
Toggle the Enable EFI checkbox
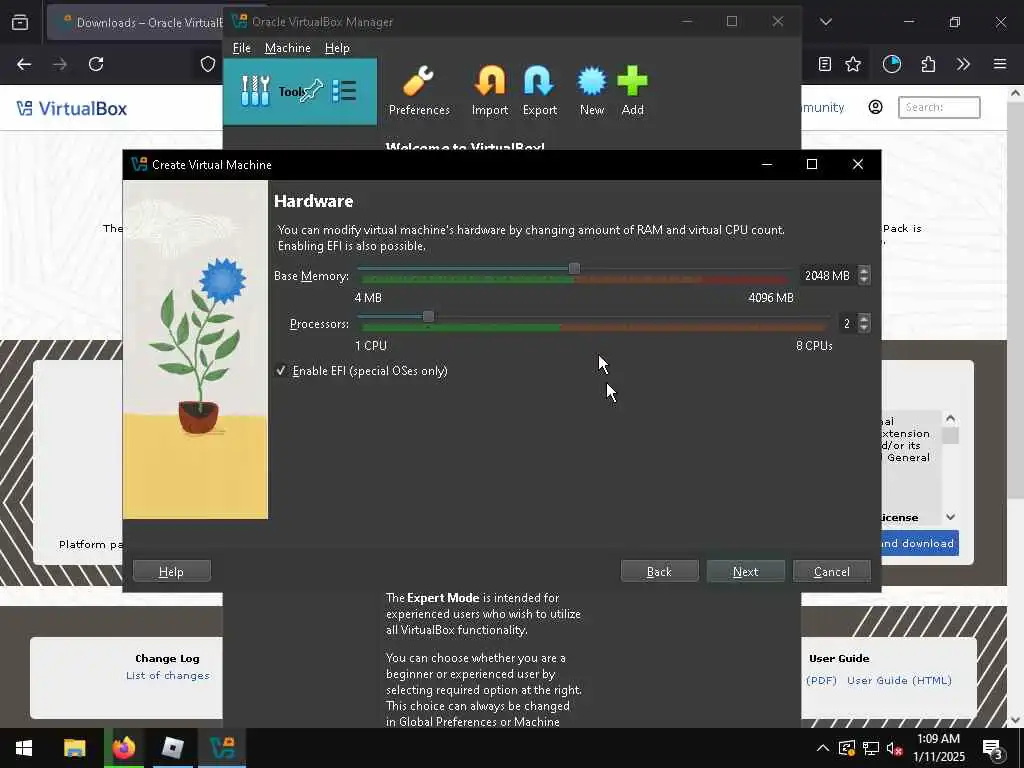click(x=281, y=371)
